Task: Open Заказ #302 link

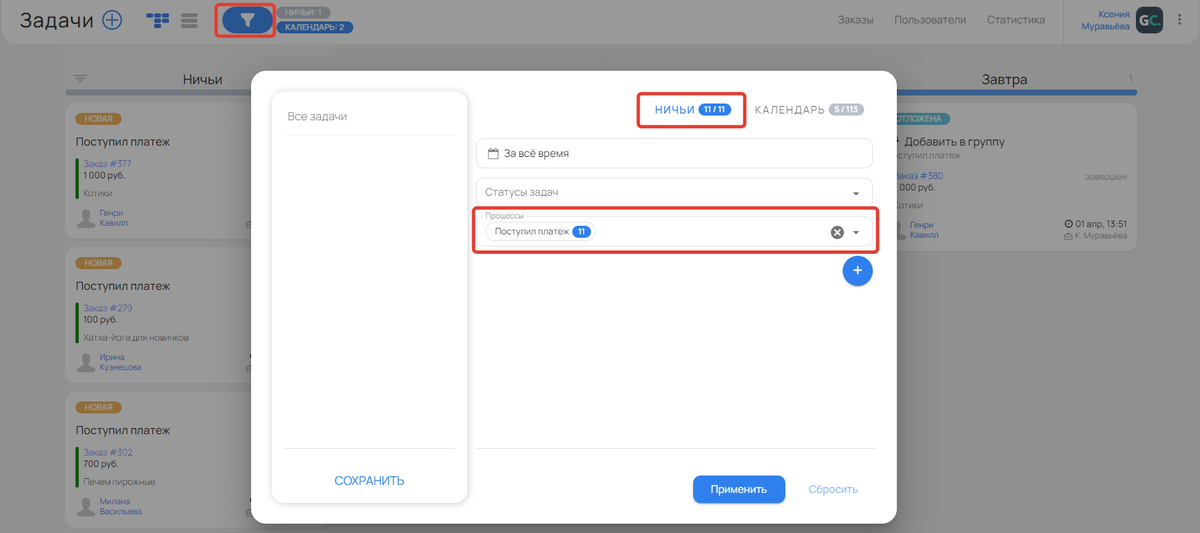Action: (x=107, y=453)
